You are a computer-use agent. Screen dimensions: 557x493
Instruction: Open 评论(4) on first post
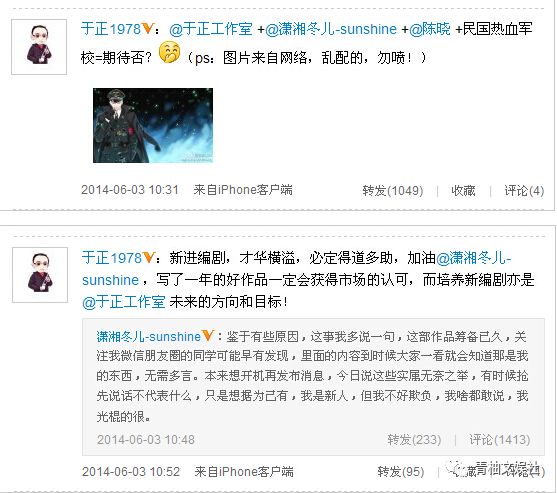[x=524, y=191]
